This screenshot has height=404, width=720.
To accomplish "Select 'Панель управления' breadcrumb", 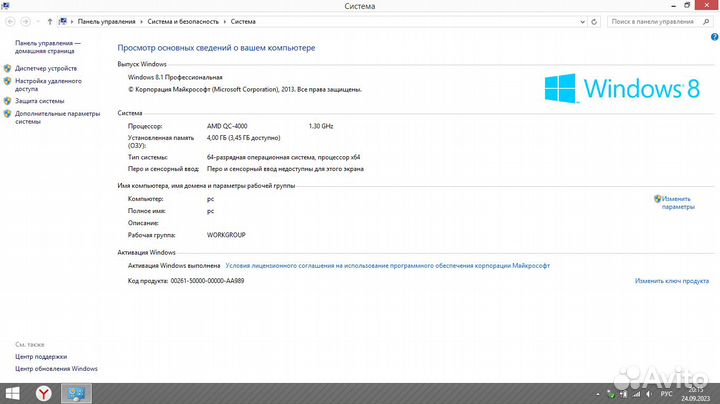I will click(x=107, y=22).
